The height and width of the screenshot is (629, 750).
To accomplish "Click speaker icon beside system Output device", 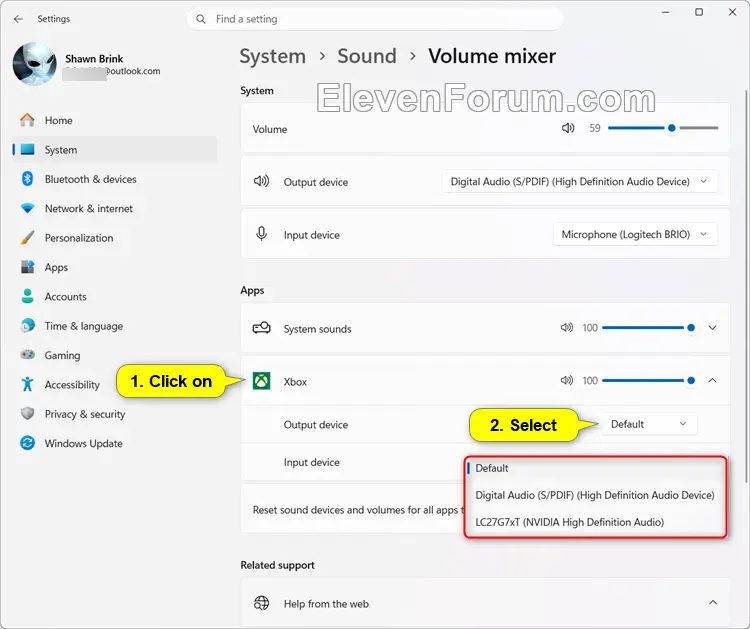I will [x=261, y=181].
